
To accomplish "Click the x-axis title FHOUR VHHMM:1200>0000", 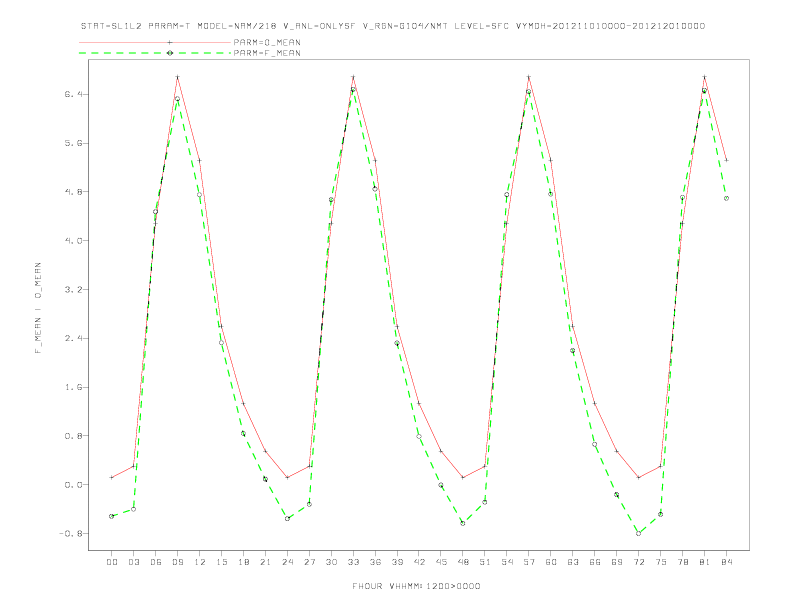I will tap(416, 586).
